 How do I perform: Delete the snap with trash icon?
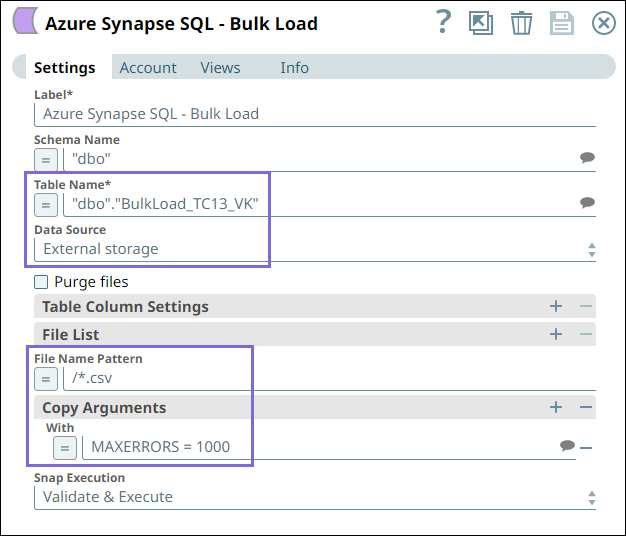click(521, 23)
